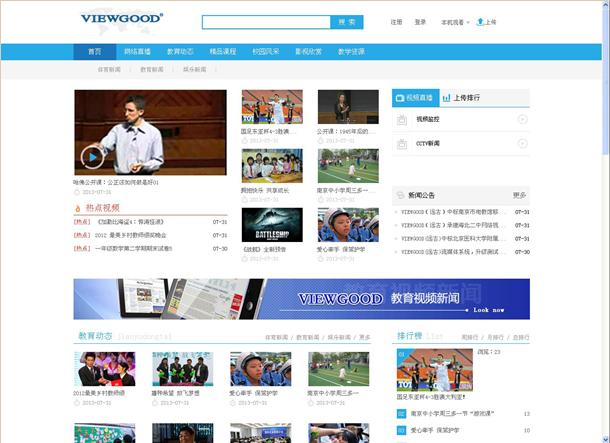Click 娱乐新闻 in 教育动态 section header

[x=339, y=337]
